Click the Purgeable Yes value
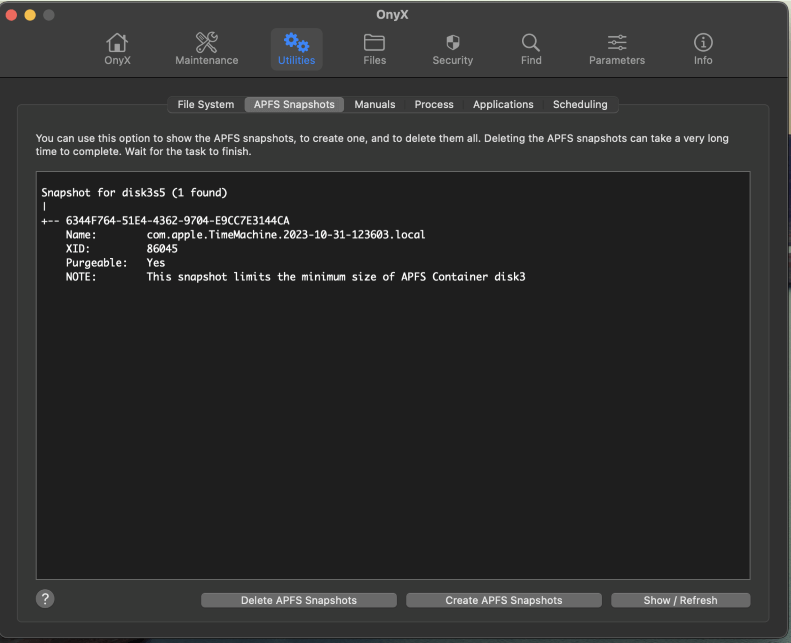The width and height of the screenshot is (791, 643). point(155,263)
